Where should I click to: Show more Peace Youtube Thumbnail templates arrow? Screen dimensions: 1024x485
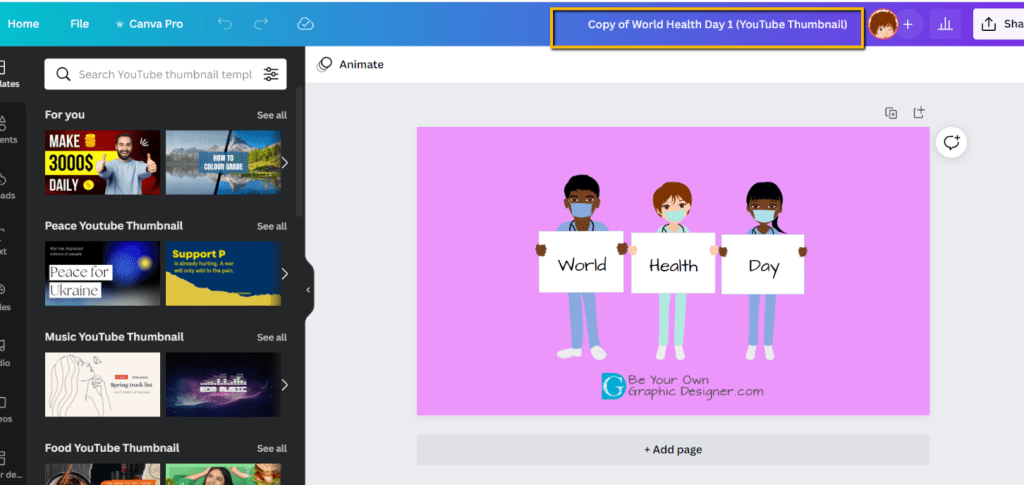coord(284,274)
